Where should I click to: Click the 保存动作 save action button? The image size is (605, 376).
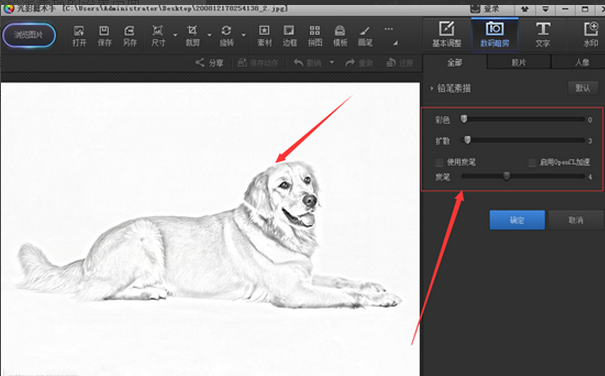(258, 63)
